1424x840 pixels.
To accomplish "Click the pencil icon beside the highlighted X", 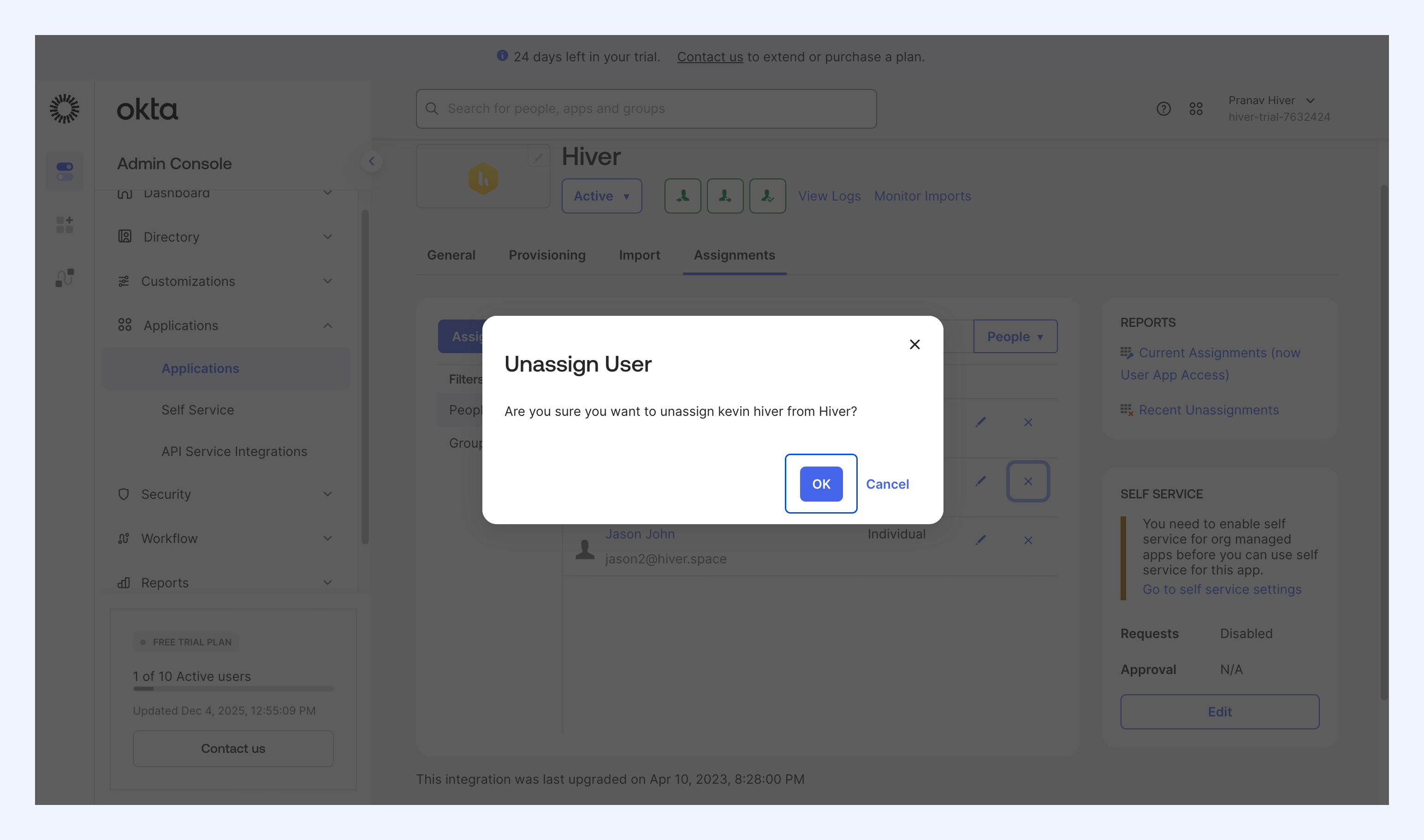I will (x=981, y=481).
